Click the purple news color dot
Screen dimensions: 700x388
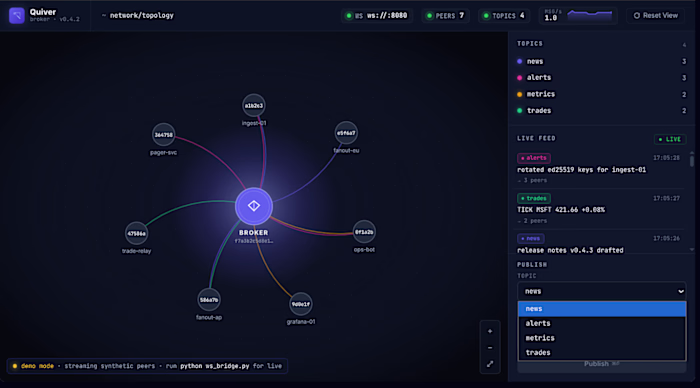tap(520, 61)
